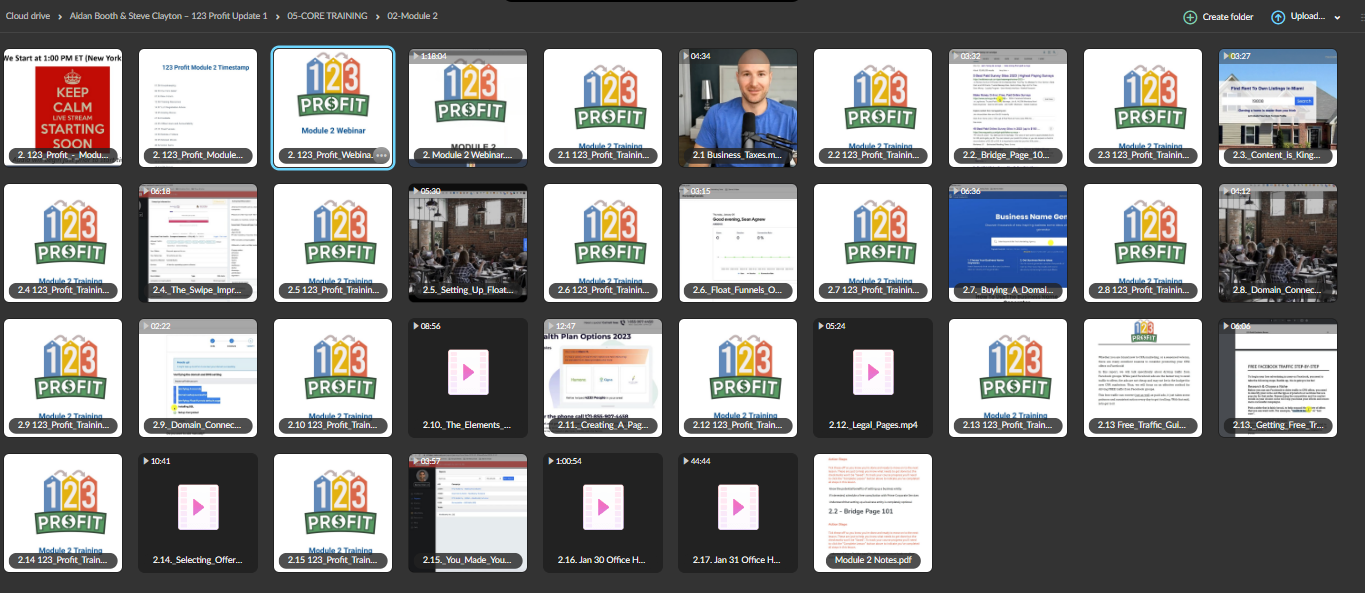This screenshot has height=593, width=1365.
Task: Click play icon on 2.14._Selecting_Offer video
Action: click(x=198, y=507)
